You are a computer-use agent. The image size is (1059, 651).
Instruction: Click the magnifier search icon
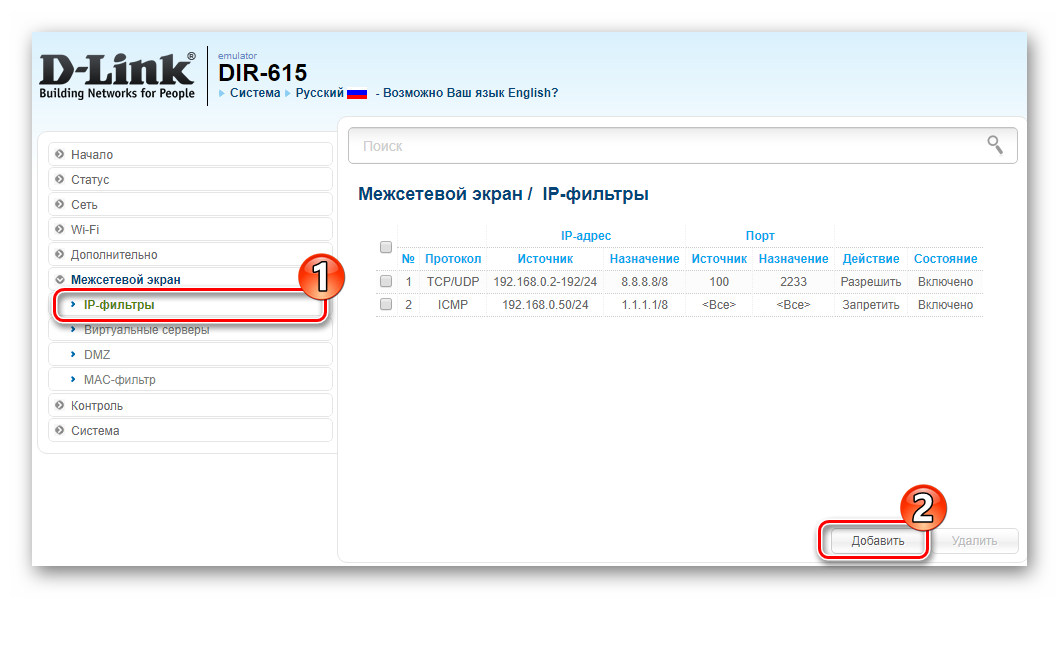click(x=995, y=145)
